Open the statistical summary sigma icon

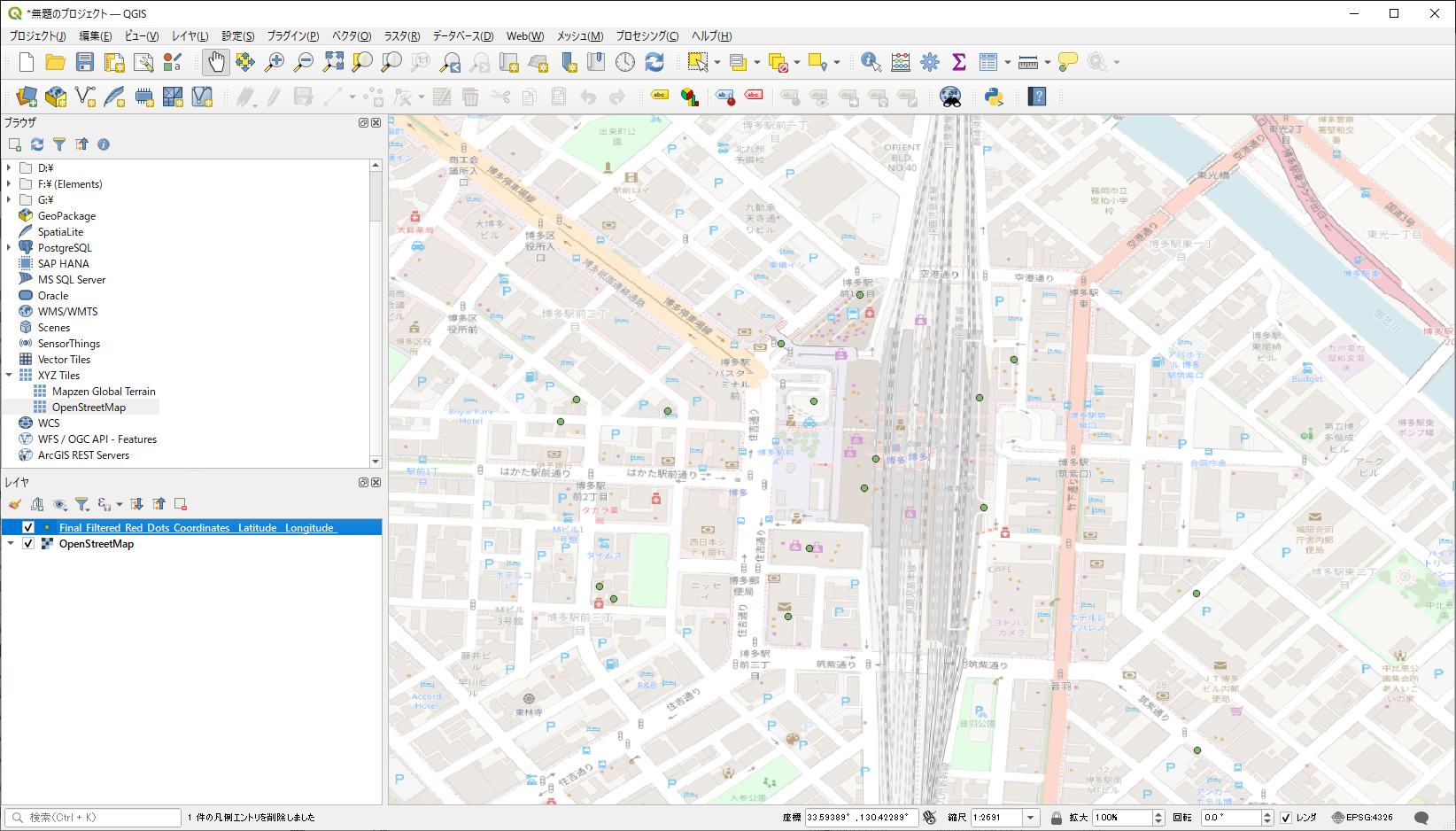(x=958, y=62)
